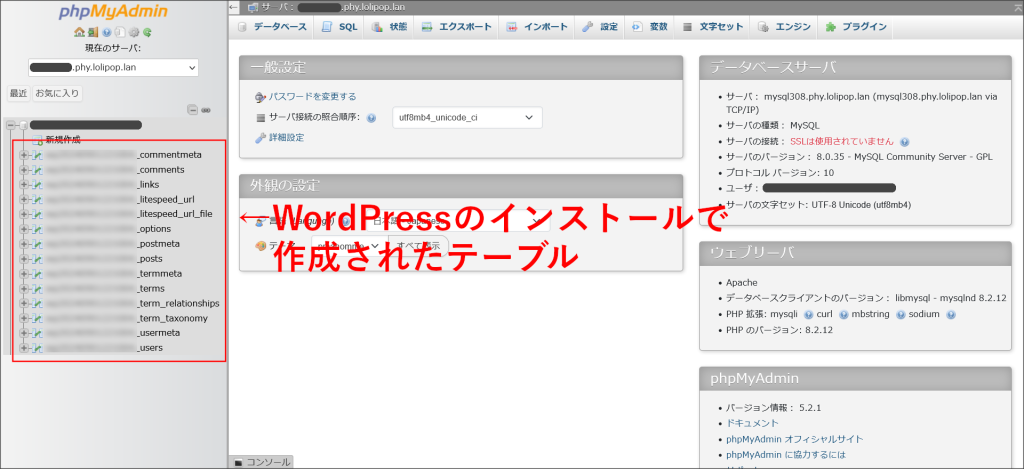Click パスワードを変更する link
The image size is (1024, 469).
click(313, 97)
